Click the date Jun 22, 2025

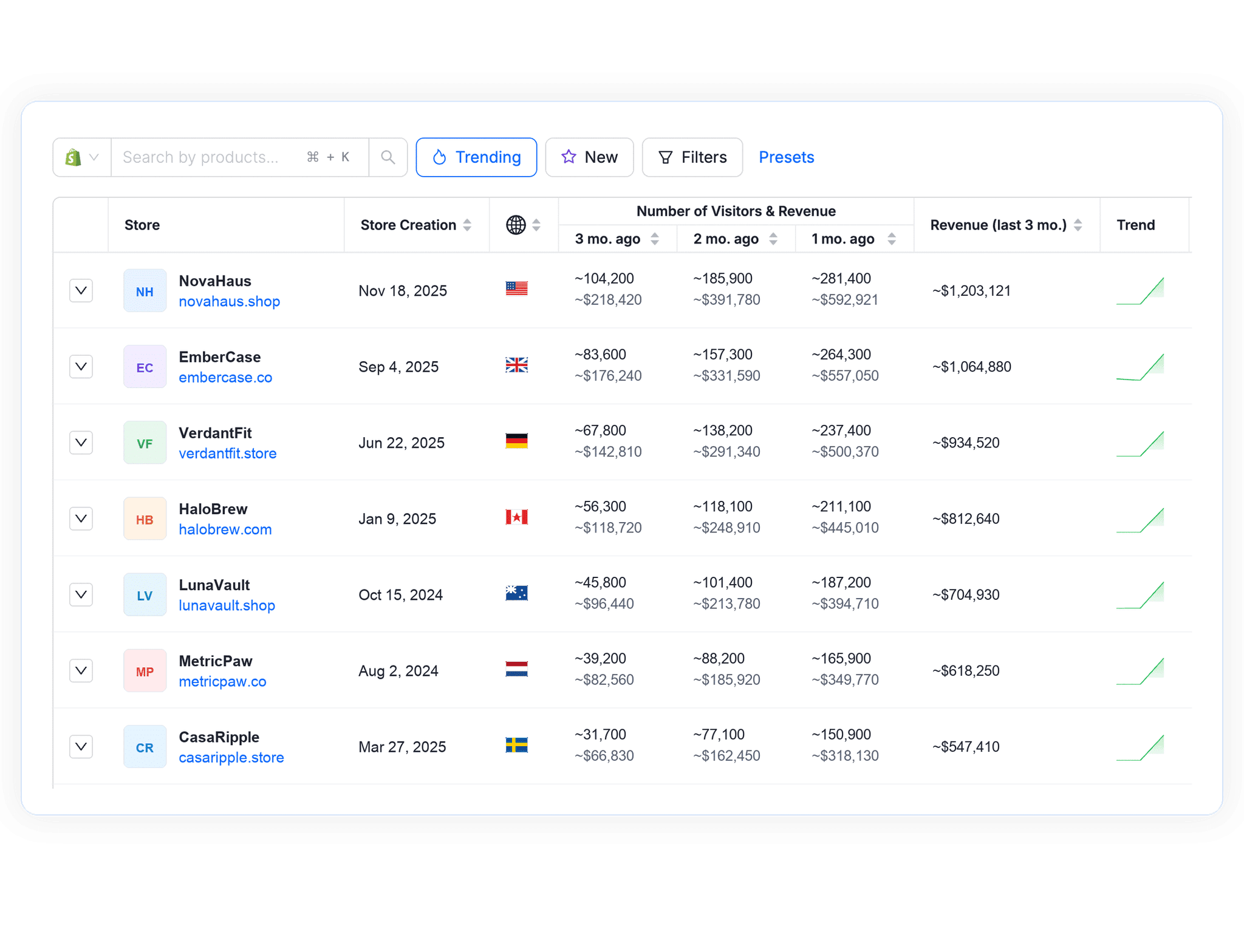(x=402, y=443)
